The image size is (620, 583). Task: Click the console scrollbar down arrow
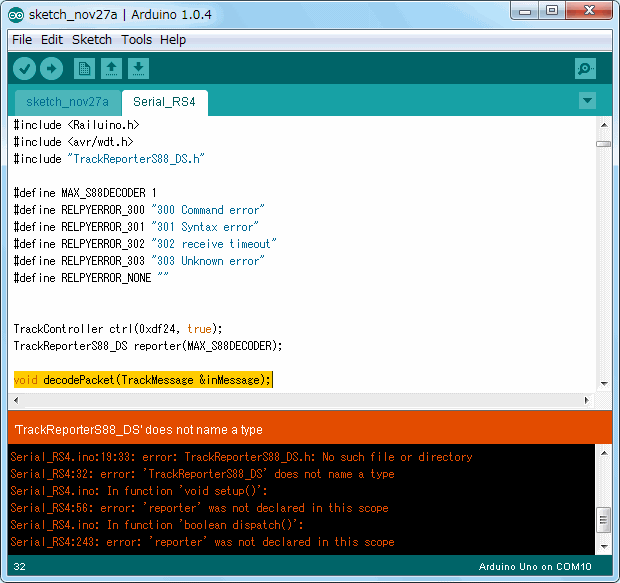[x=604, y=547]
